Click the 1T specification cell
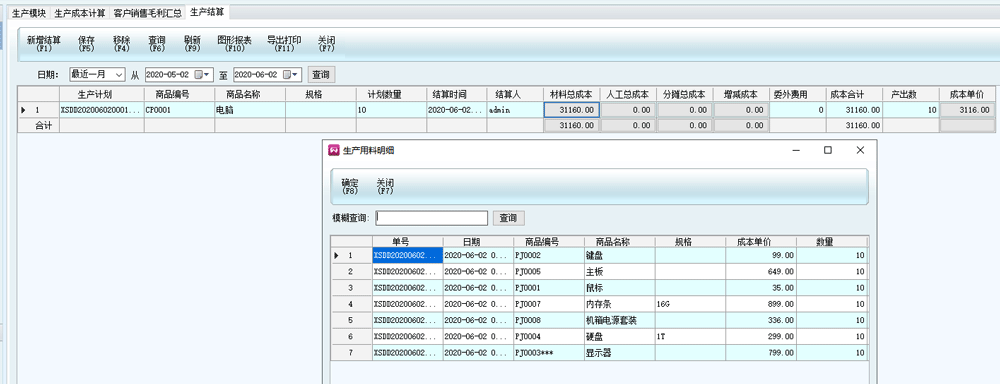This screenshot has width=1000, height=384. tap(690, 336)
